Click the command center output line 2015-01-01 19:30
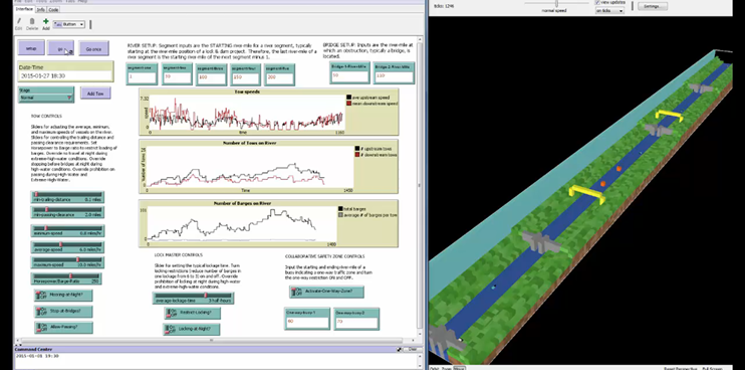Image resolution: width=745 pixels, height=370 pixels. pos(38,356)
